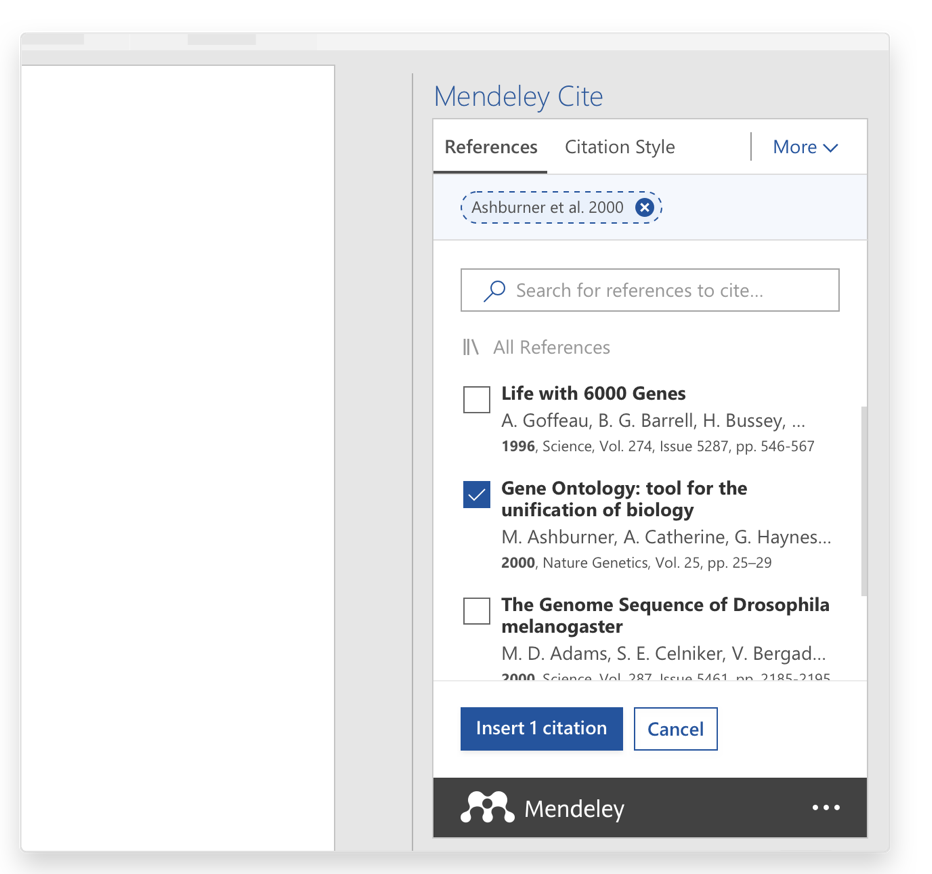Viewport: 932px width, 874px height.
Task: Select the Genome Sequence of Drosophila checkbox
Action: [x=477, y=611]
